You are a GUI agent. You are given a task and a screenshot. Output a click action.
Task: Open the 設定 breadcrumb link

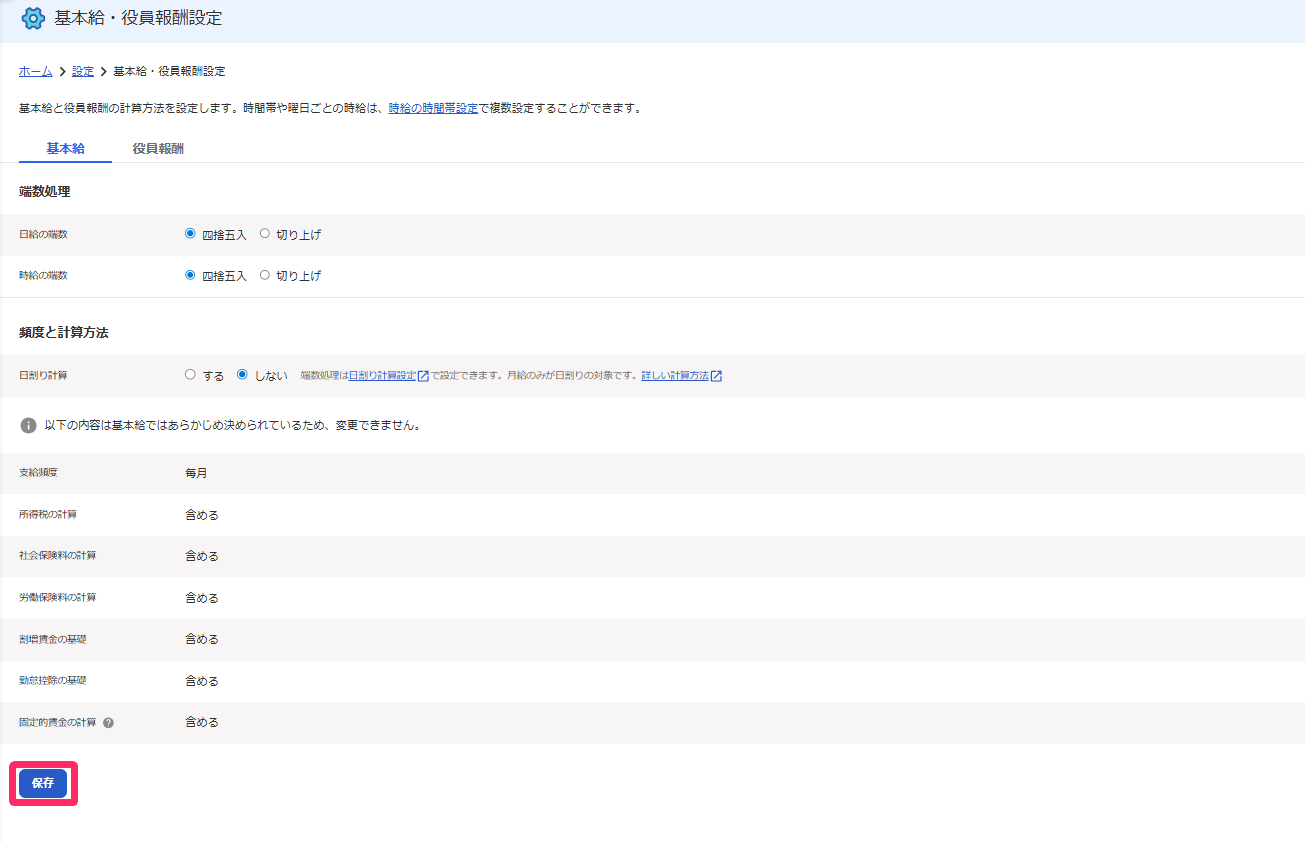click(x=83, y=72)
